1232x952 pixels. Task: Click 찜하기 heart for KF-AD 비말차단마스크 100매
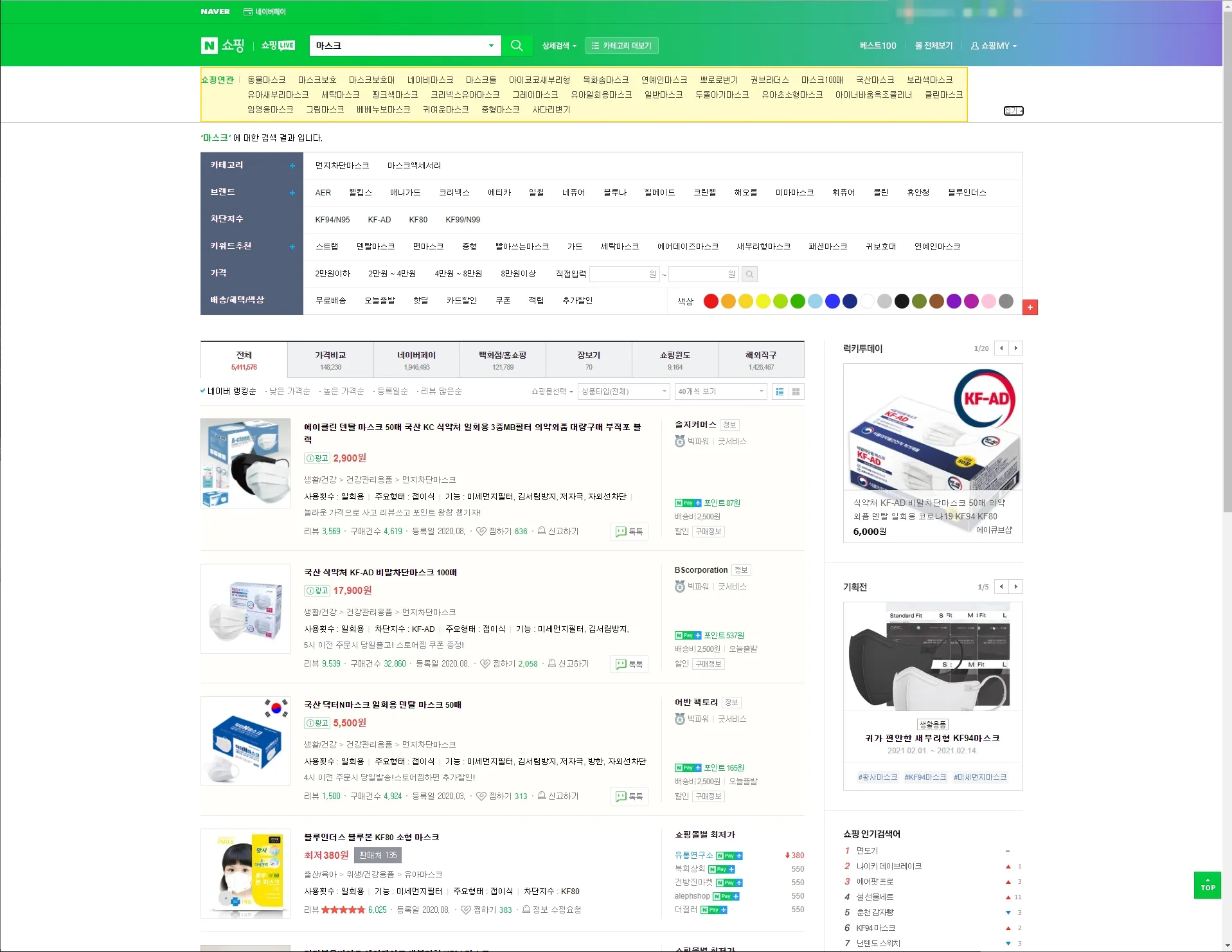(485, 664)
